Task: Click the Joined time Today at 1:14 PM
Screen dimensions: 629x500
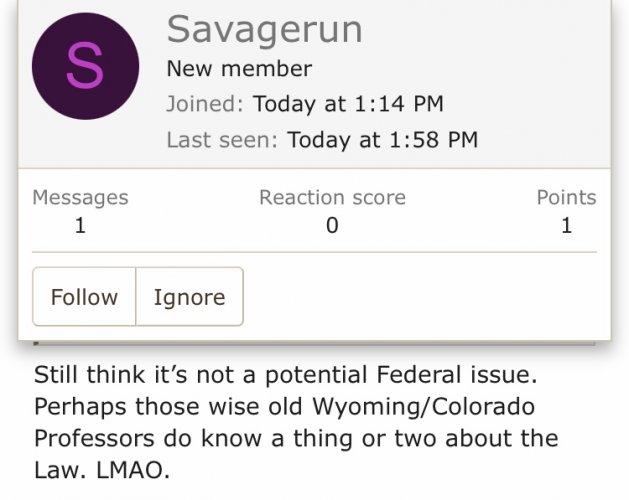Action: coord(348,104)
